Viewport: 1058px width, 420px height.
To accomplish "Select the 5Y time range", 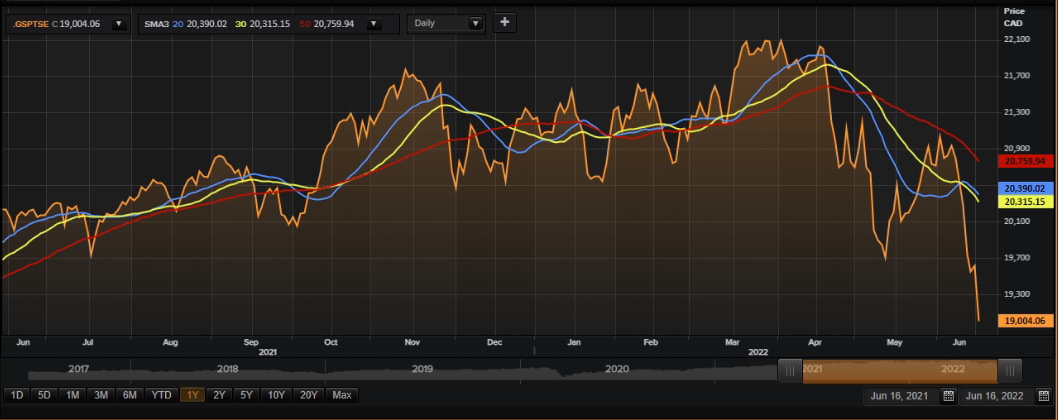I will [x=247, y=395].
